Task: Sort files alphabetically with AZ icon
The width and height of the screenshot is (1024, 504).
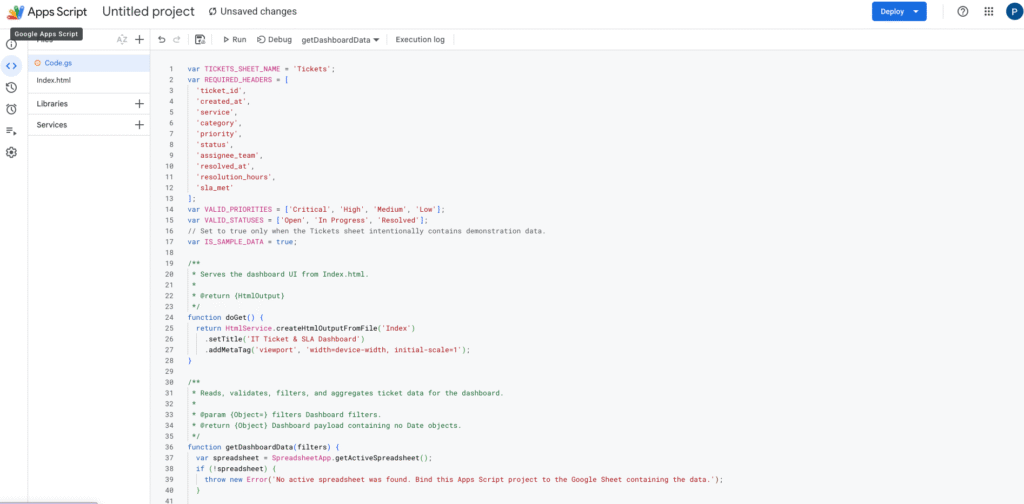Action: click(x=121, y=40)
